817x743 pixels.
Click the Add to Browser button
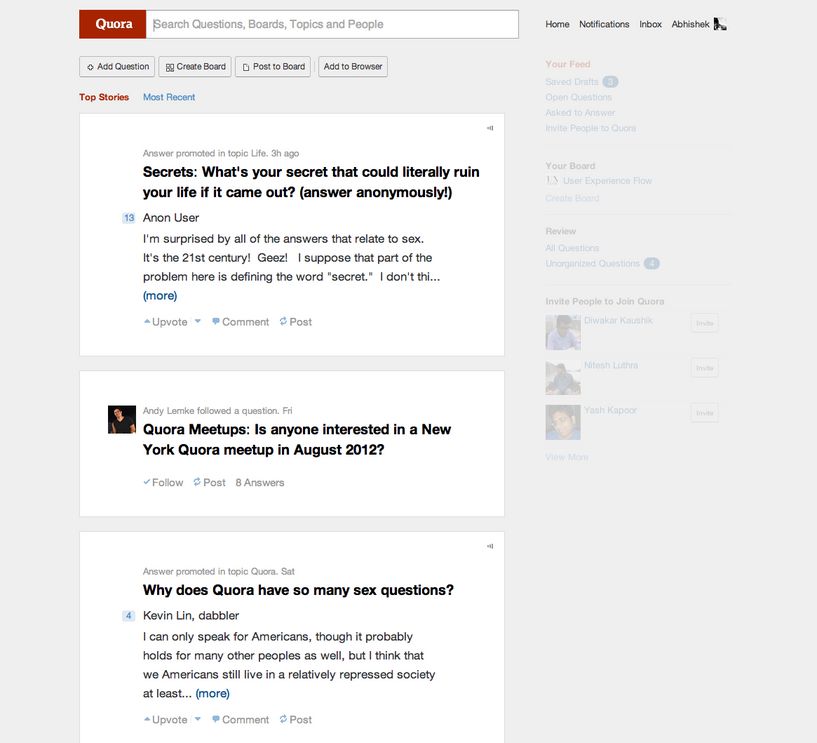(x=353, y=67)
